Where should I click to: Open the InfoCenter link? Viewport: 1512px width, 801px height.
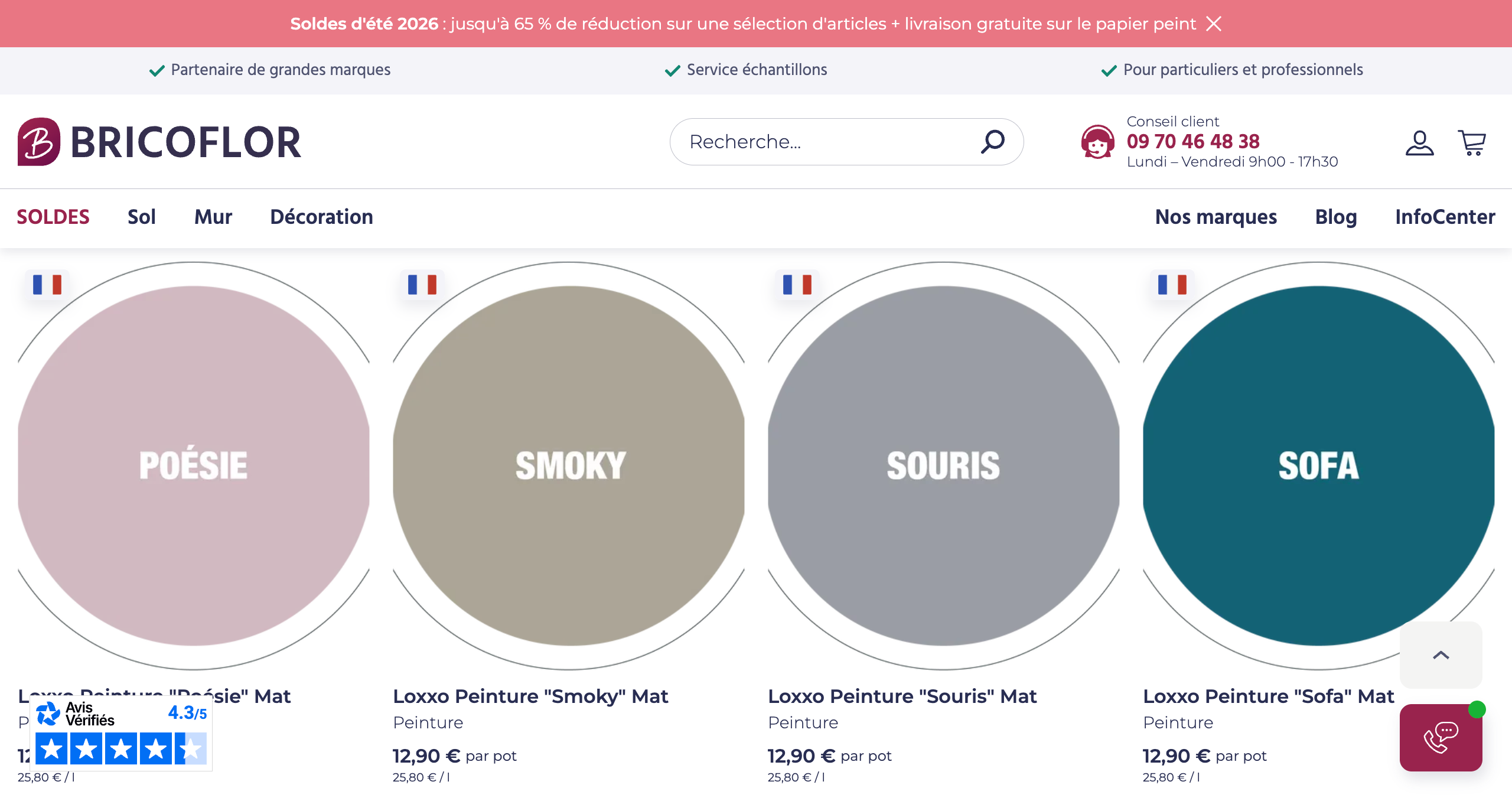coord(1445,217)
